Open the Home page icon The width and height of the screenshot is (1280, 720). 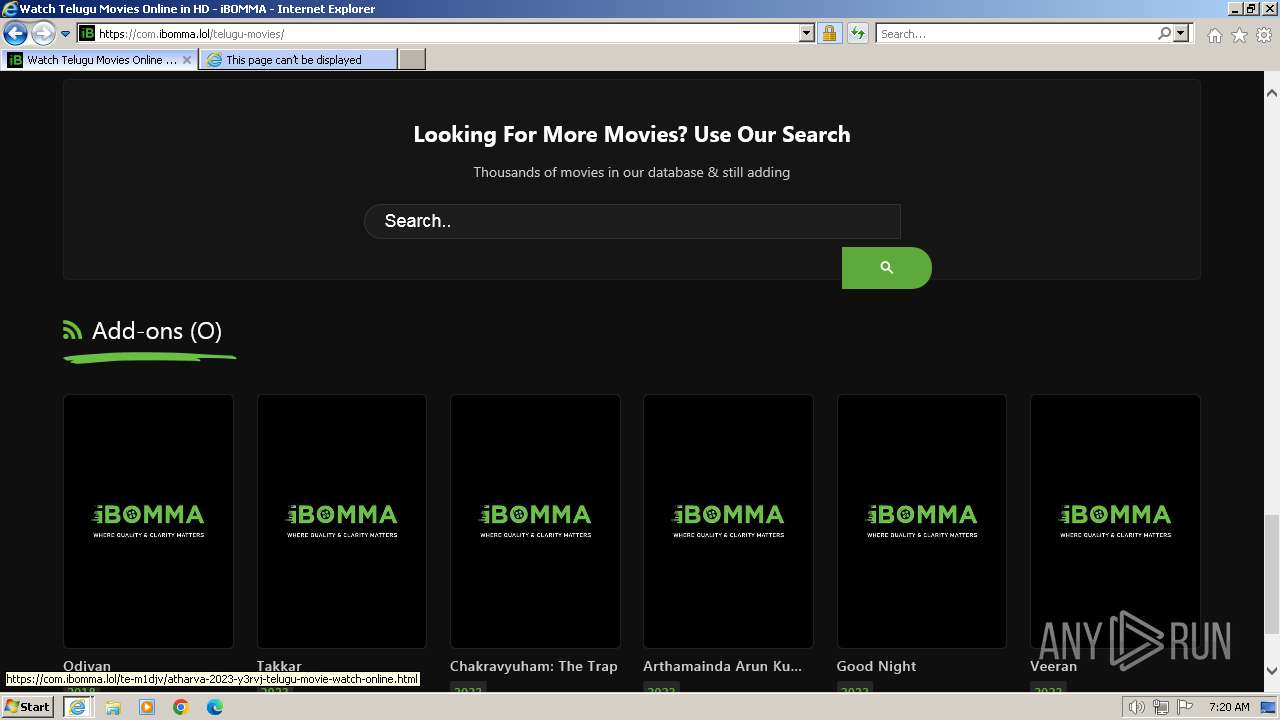(1214, 35)
